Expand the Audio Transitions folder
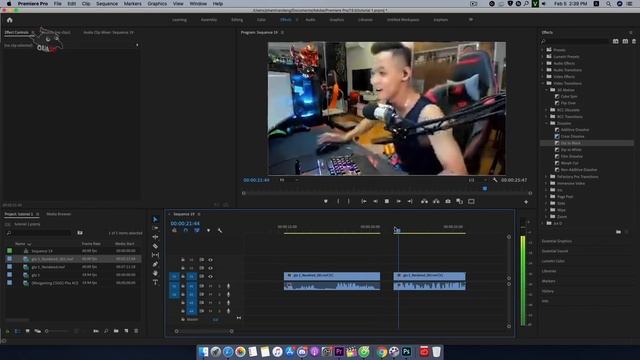 [x=543, y=70]
